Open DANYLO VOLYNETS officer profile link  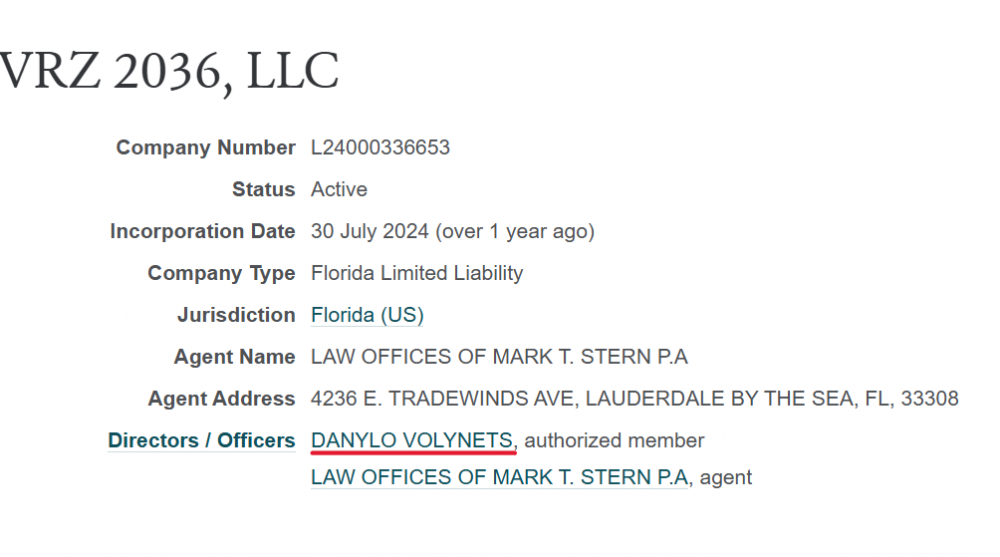413,440
